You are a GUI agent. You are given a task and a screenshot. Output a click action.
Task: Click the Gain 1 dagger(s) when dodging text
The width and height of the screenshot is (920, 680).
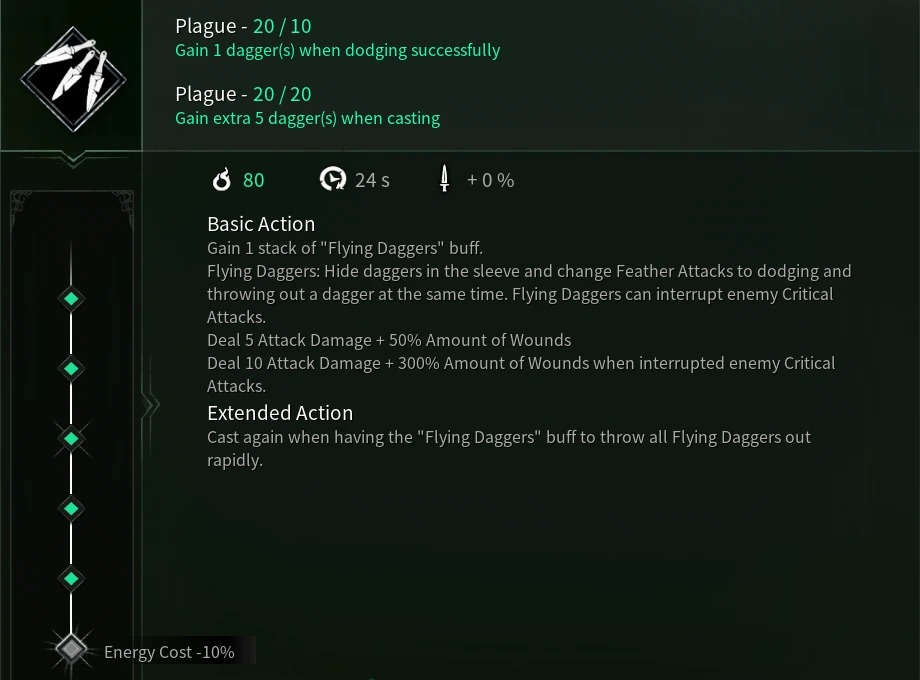point(338,50)
